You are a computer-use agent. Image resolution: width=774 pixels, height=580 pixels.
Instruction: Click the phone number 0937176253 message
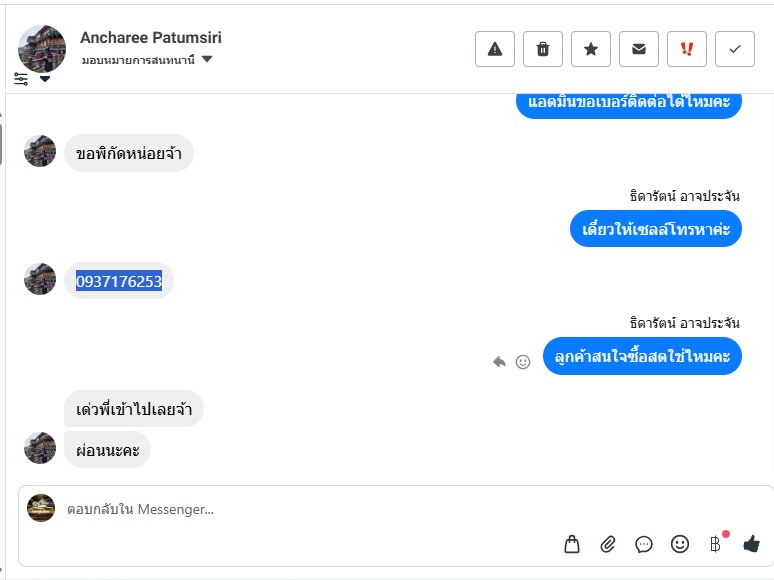pos(119,281)
